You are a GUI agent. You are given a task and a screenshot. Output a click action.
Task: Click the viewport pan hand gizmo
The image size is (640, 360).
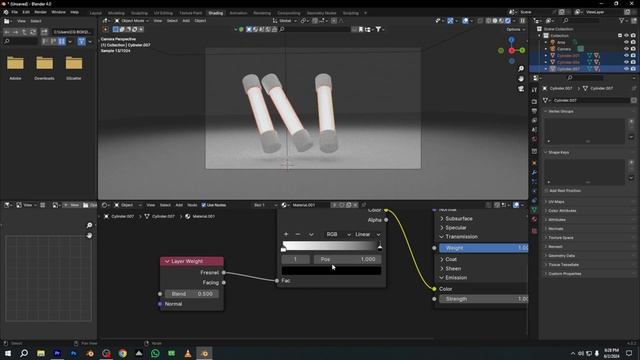(x=521, y=78)
